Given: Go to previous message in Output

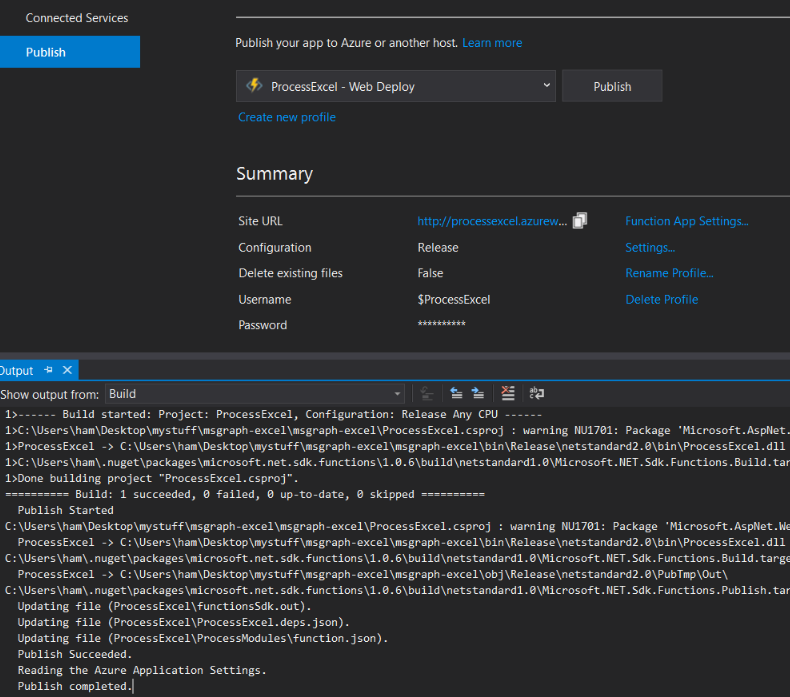Looking at the screenshot, I should [456, 394].
